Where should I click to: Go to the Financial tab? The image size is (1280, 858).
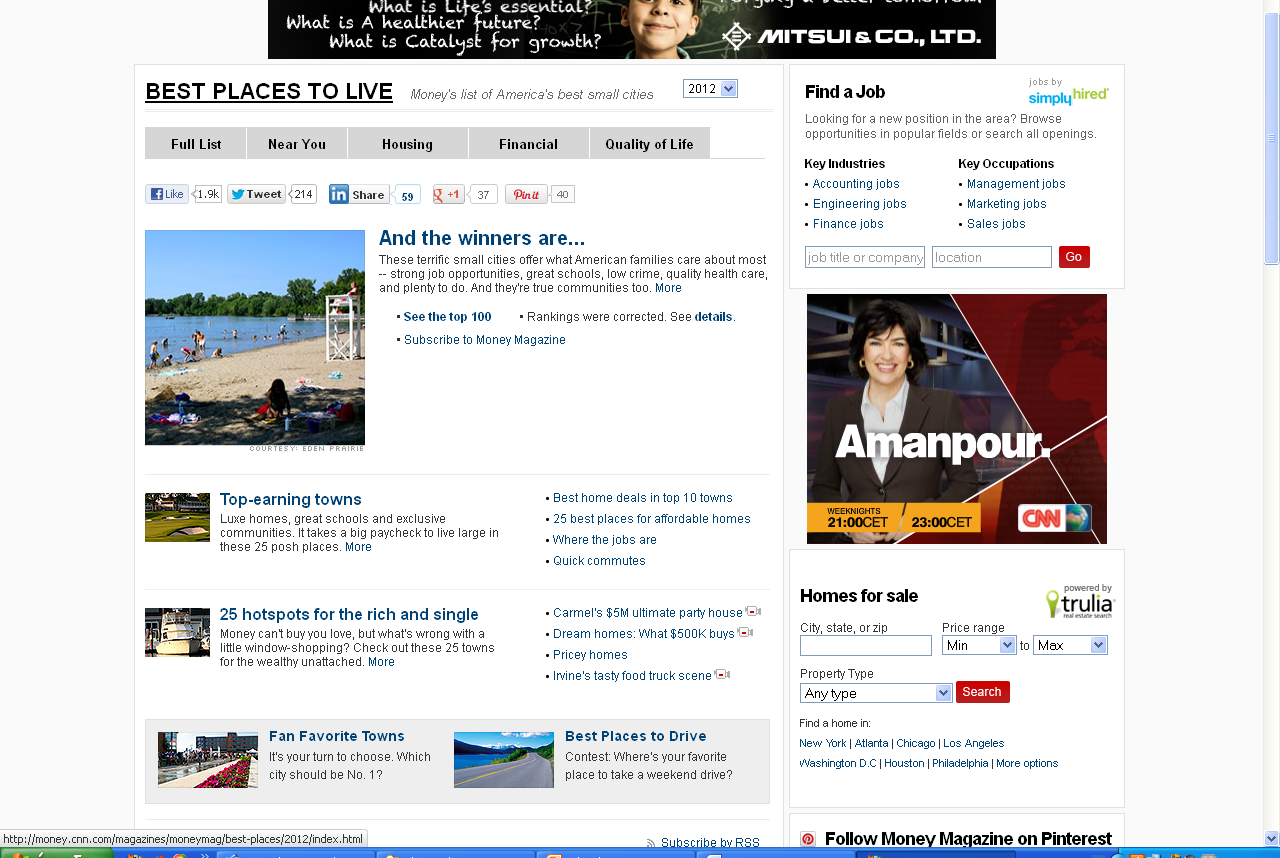528,143
